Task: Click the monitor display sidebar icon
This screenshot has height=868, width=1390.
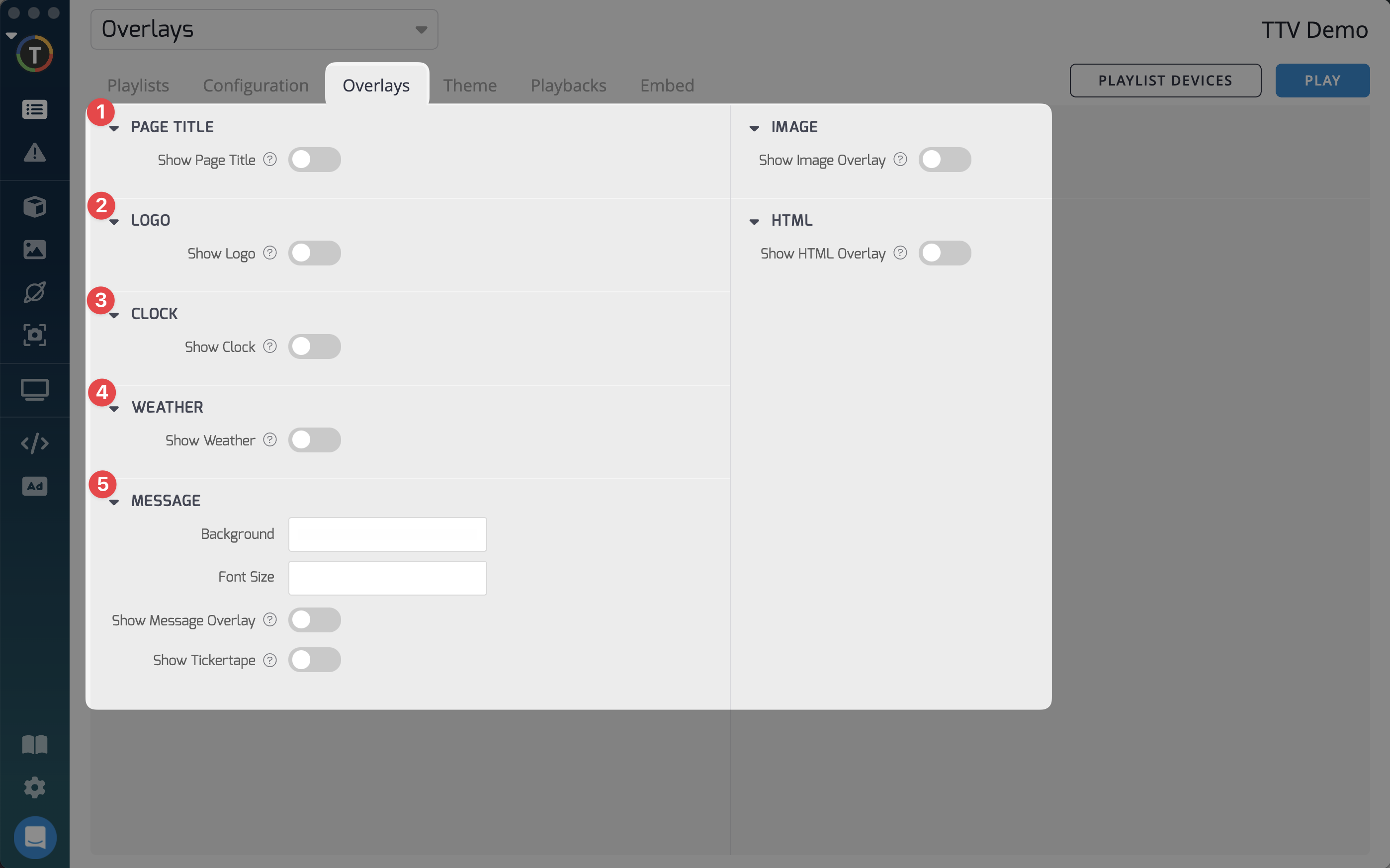Action: coord(34,390)
